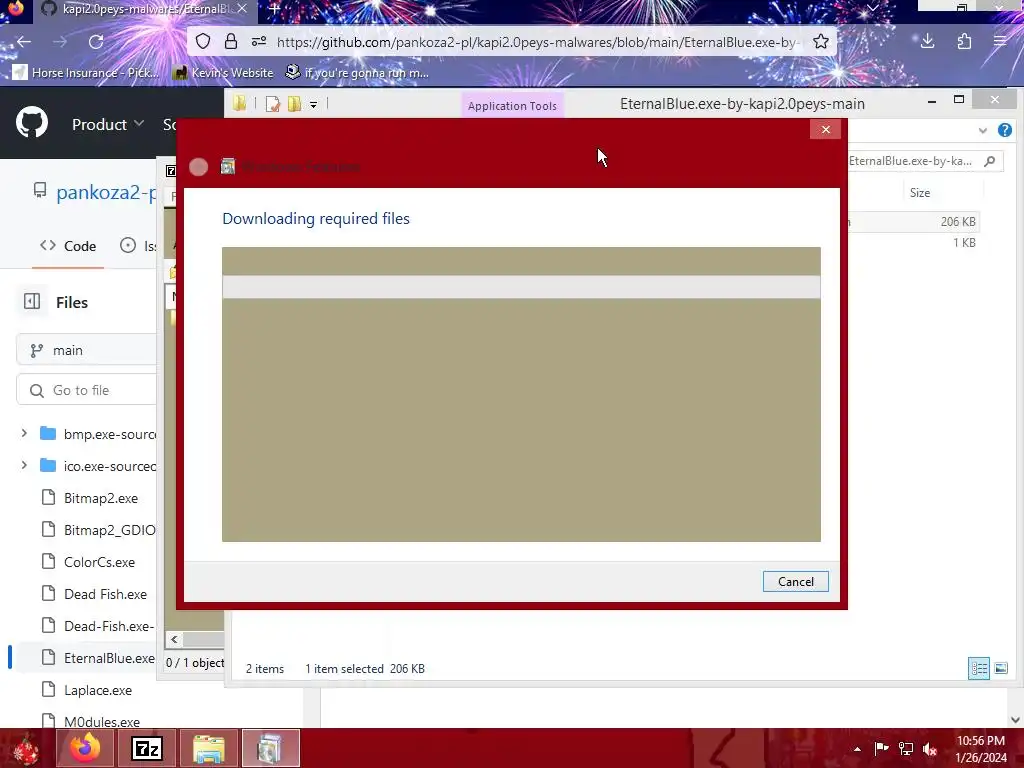The height and width of the screenshot is (768, 1024).
Task: Select EternalBlue.exe in file tree
Action: coord(98,658)
